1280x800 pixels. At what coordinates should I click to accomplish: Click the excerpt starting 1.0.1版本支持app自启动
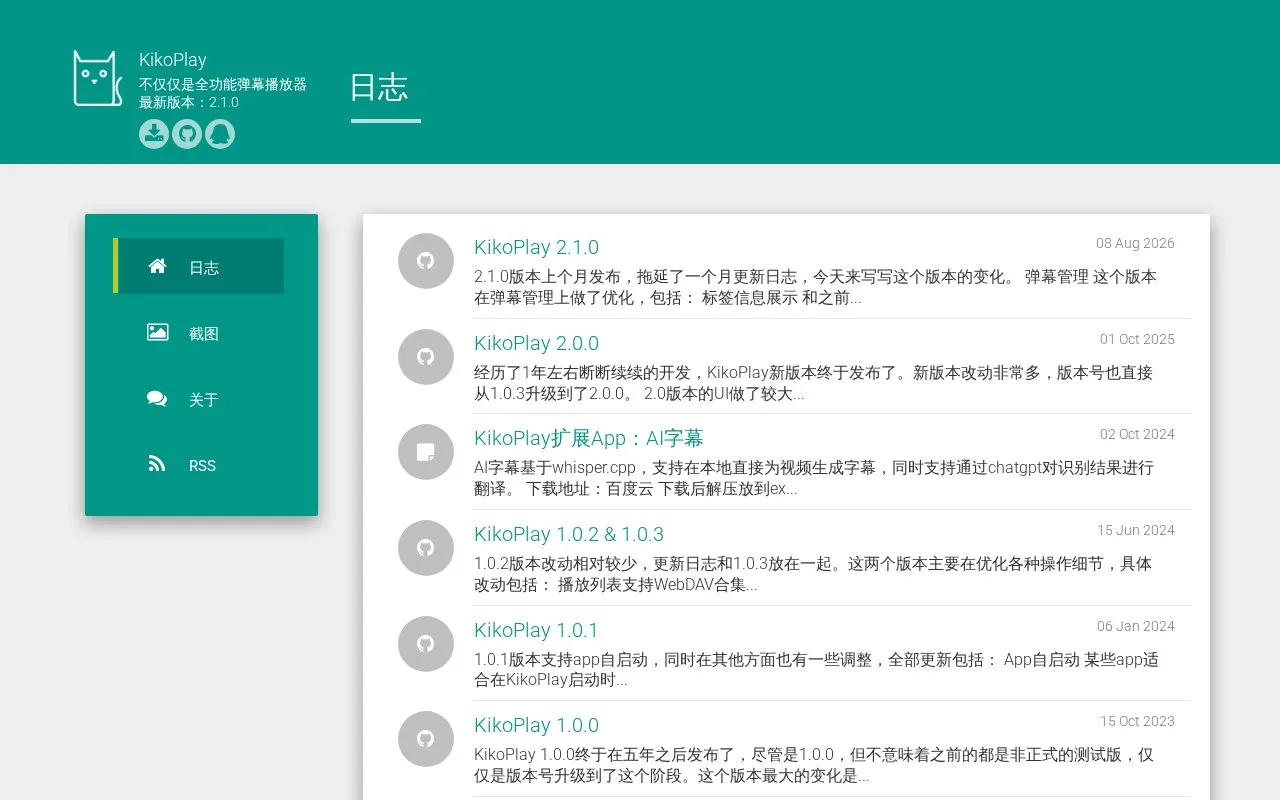click(816, 670)
